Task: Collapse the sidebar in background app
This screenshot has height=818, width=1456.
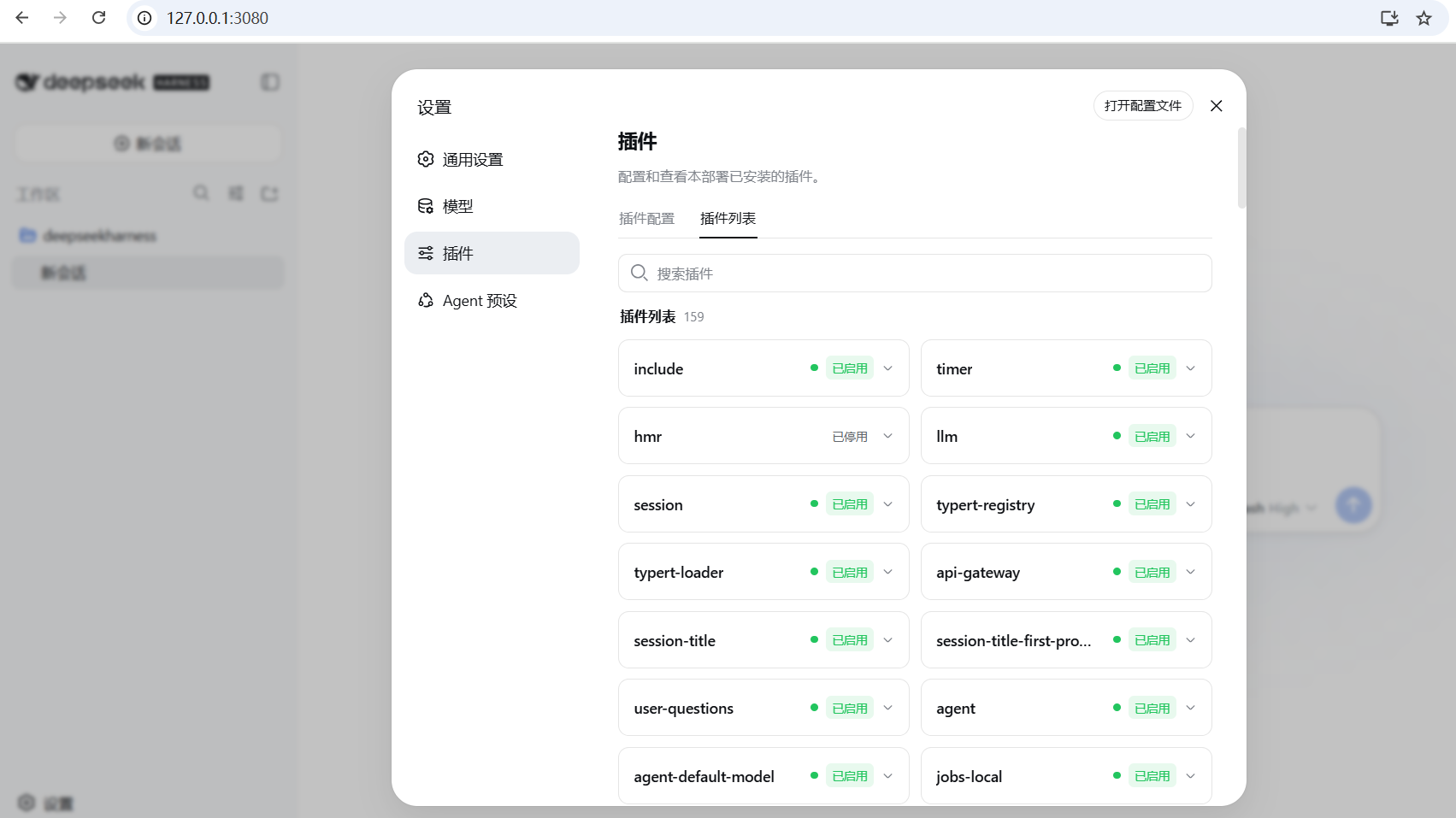Action: (270, 82)
